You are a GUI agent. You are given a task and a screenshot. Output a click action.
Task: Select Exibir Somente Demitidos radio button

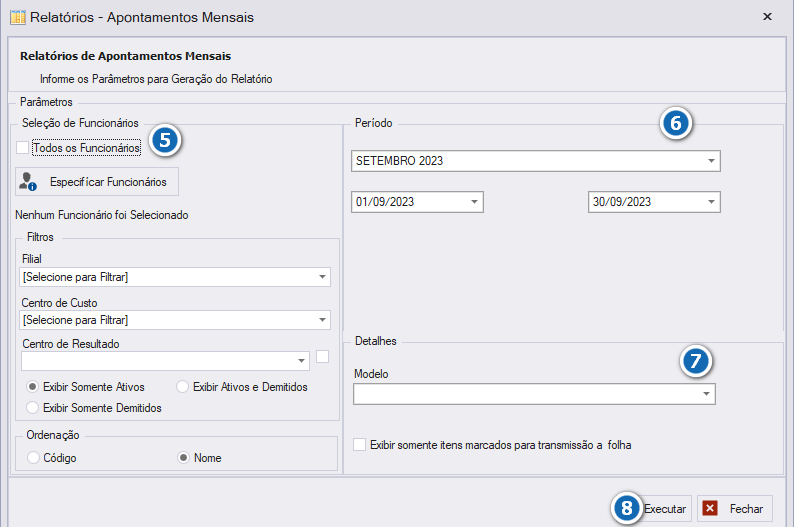tap(32, 408)
